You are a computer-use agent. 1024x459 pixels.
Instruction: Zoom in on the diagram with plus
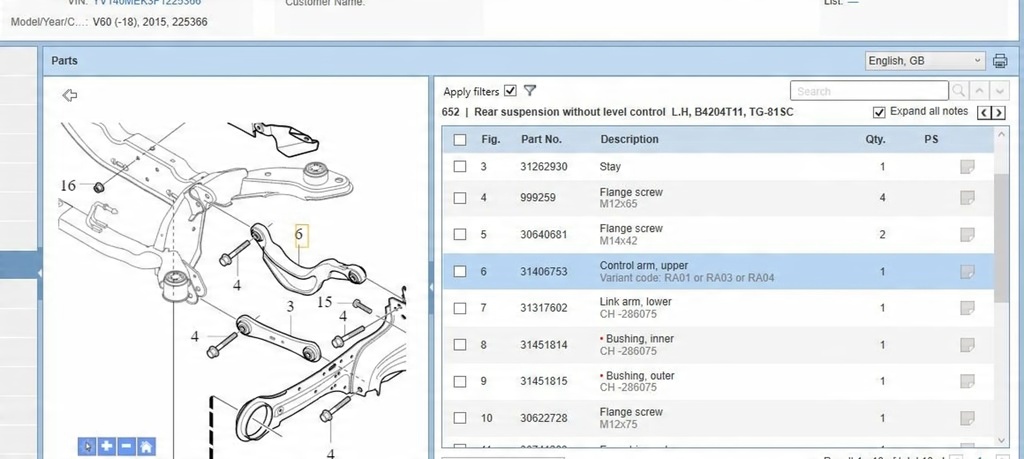[106, 447]
